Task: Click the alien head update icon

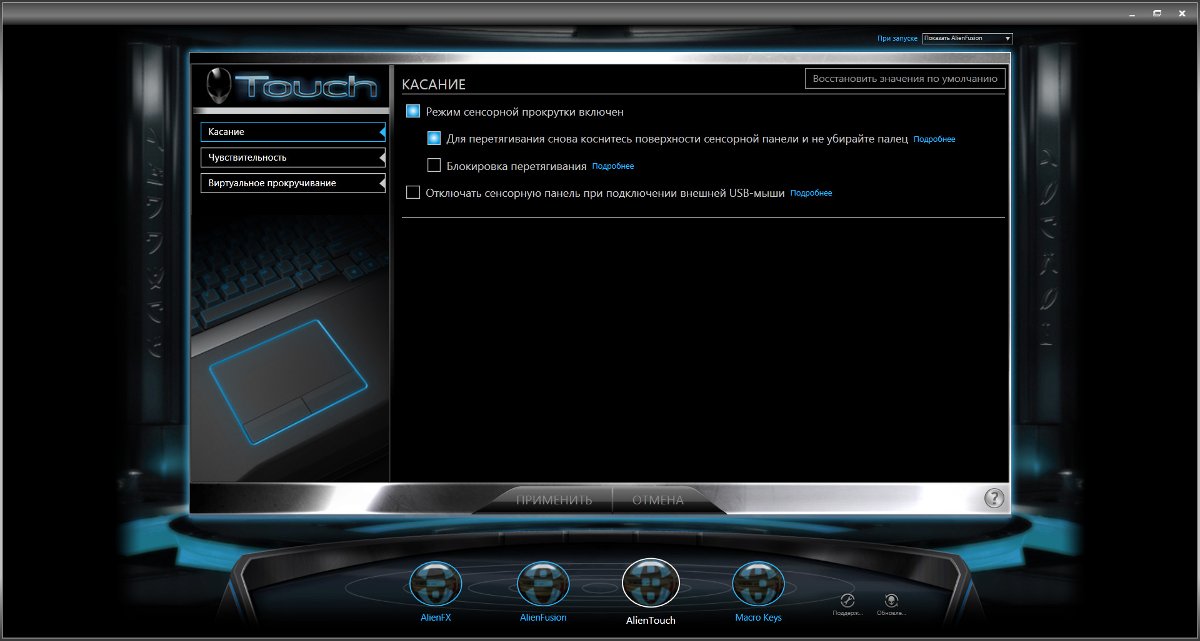Action: (891, 601)
